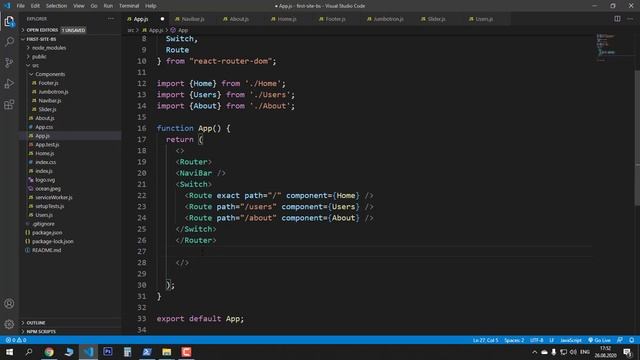Open Photoshop from the taskbar

click(108, 352)
